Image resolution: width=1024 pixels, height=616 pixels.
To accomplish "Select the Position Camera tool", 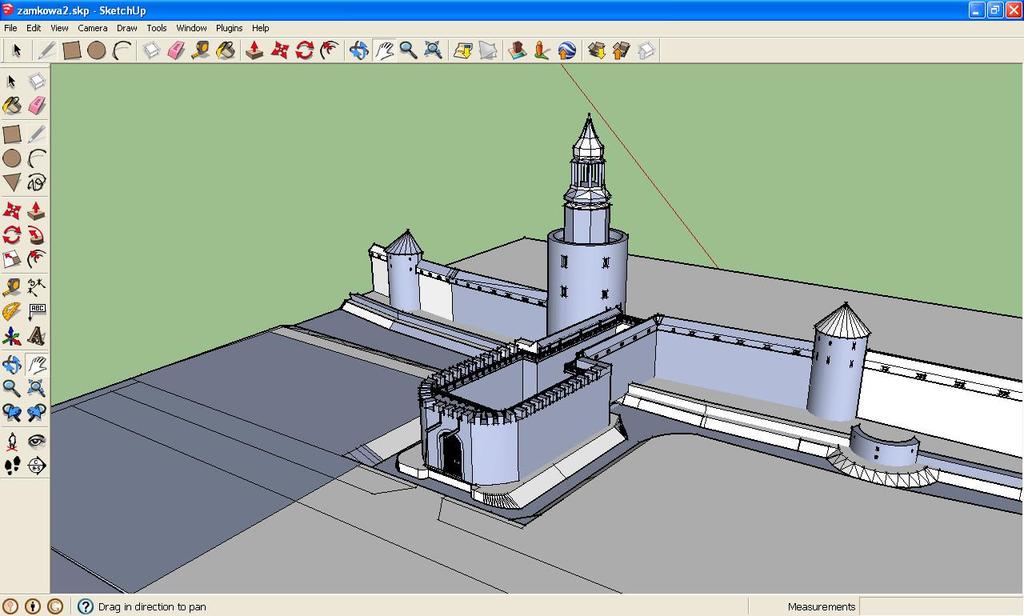I will click(12, 441).
